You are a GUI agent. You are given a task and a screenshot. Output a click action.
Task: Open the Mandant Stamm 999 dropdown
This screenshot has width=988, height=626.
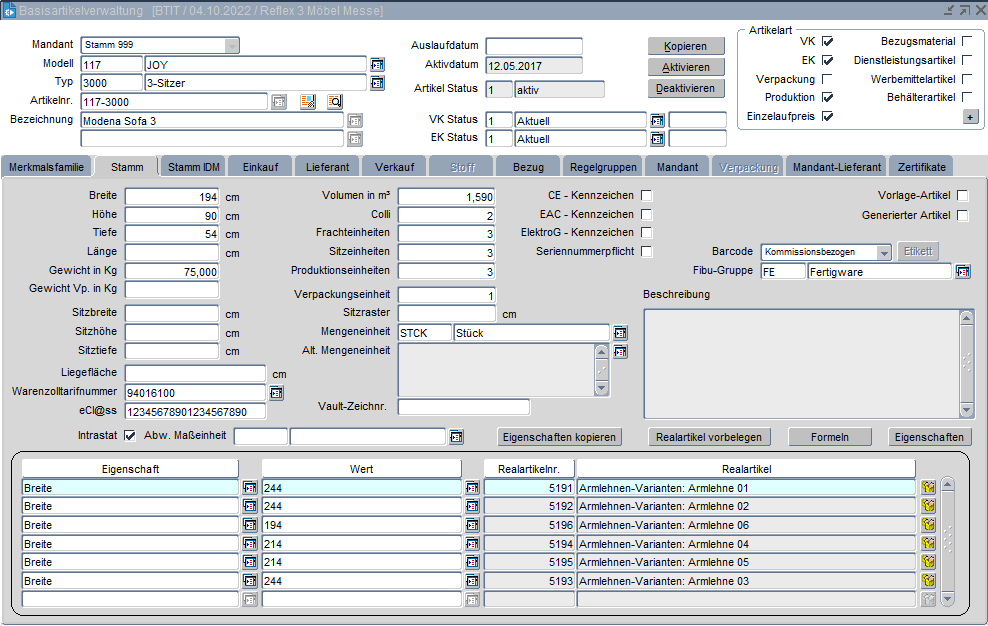[232, 45]
